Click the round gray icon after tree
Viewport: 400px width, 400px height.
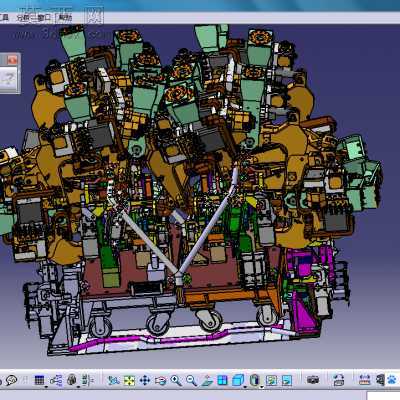coord(72,380)
